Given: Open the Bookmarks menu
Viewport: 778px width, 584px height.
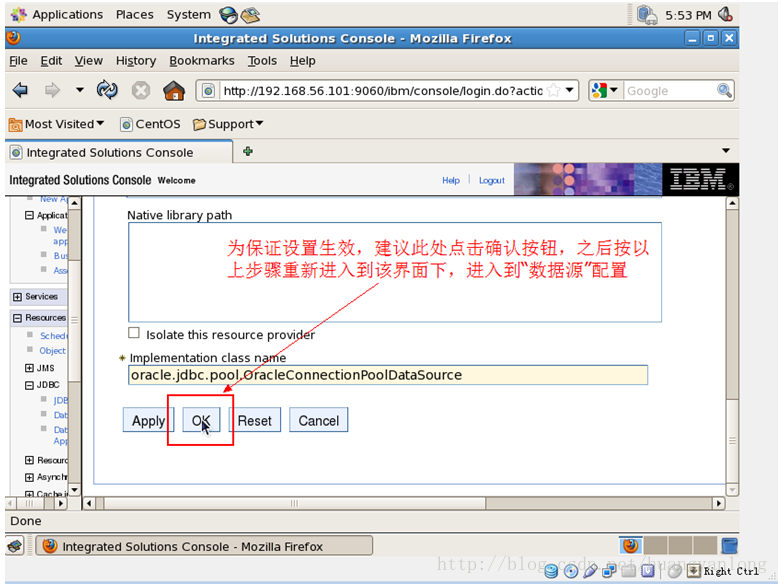Looking at the screenshot, I should pos(202,61).
